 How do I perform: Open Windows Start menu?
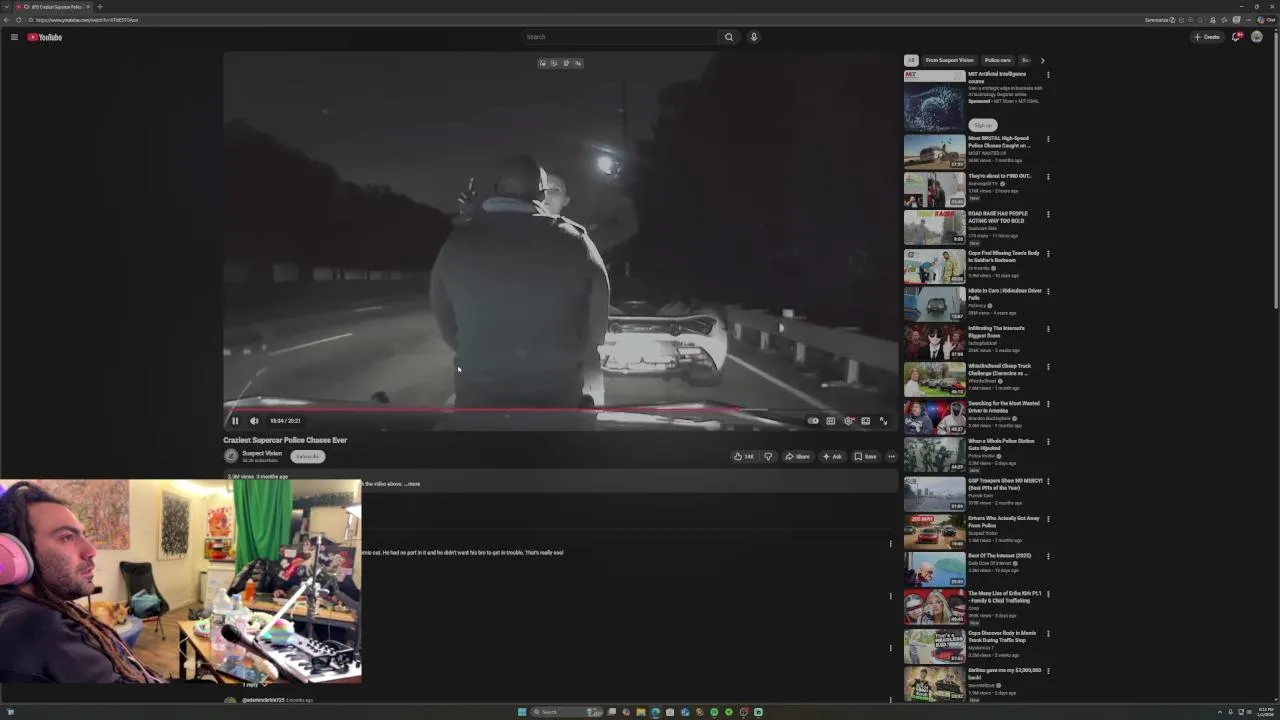[522, 712]
